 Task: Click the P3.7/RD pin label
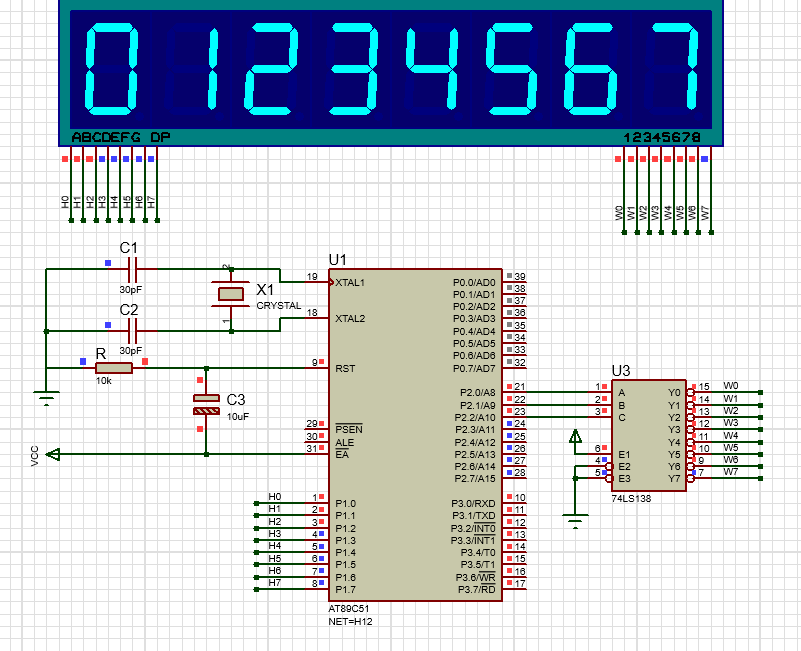pos(477,590)
